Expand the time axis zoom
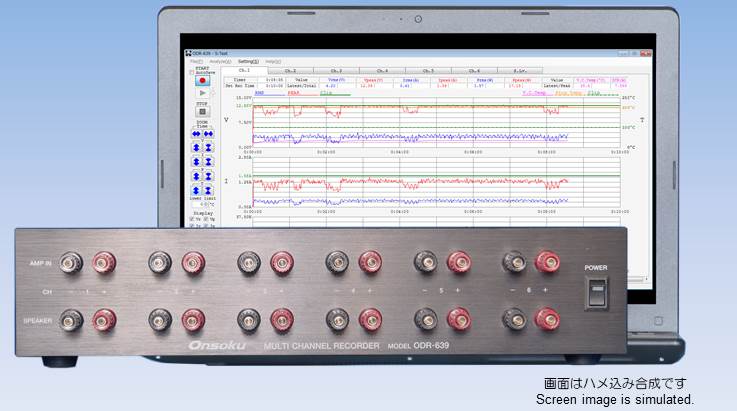 coord(196,134)
